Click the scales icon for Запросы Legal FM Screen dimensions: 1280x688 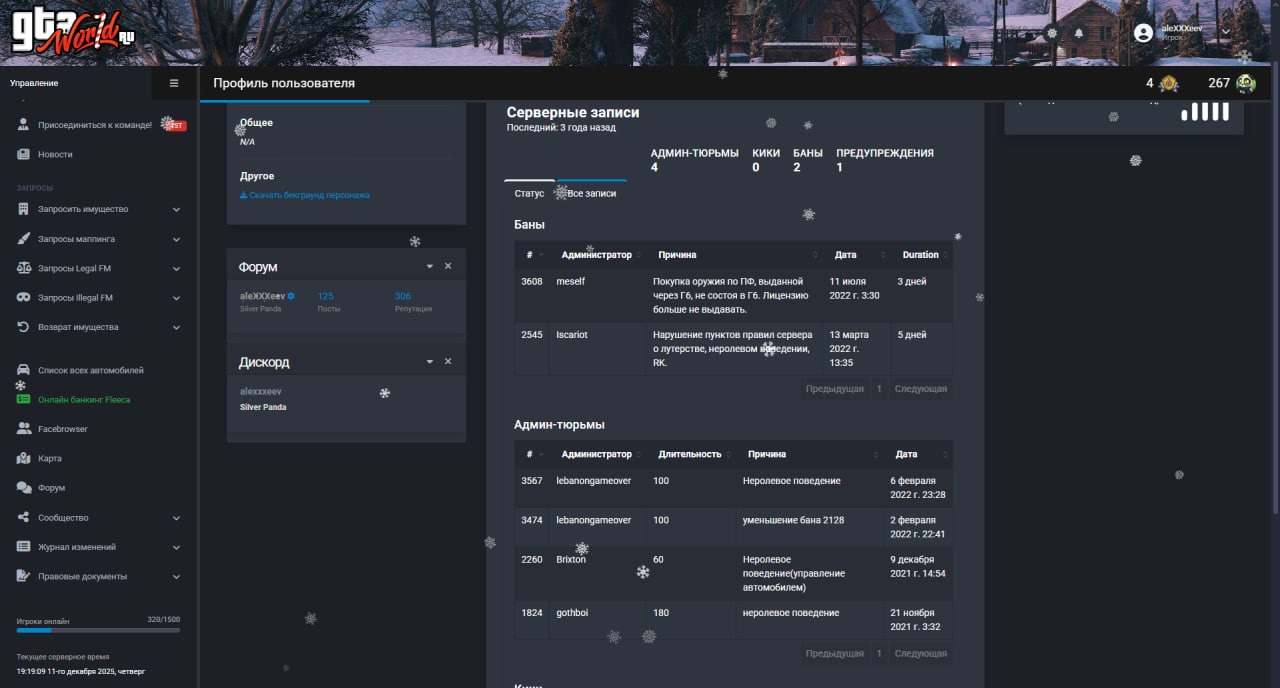(23, 268)
